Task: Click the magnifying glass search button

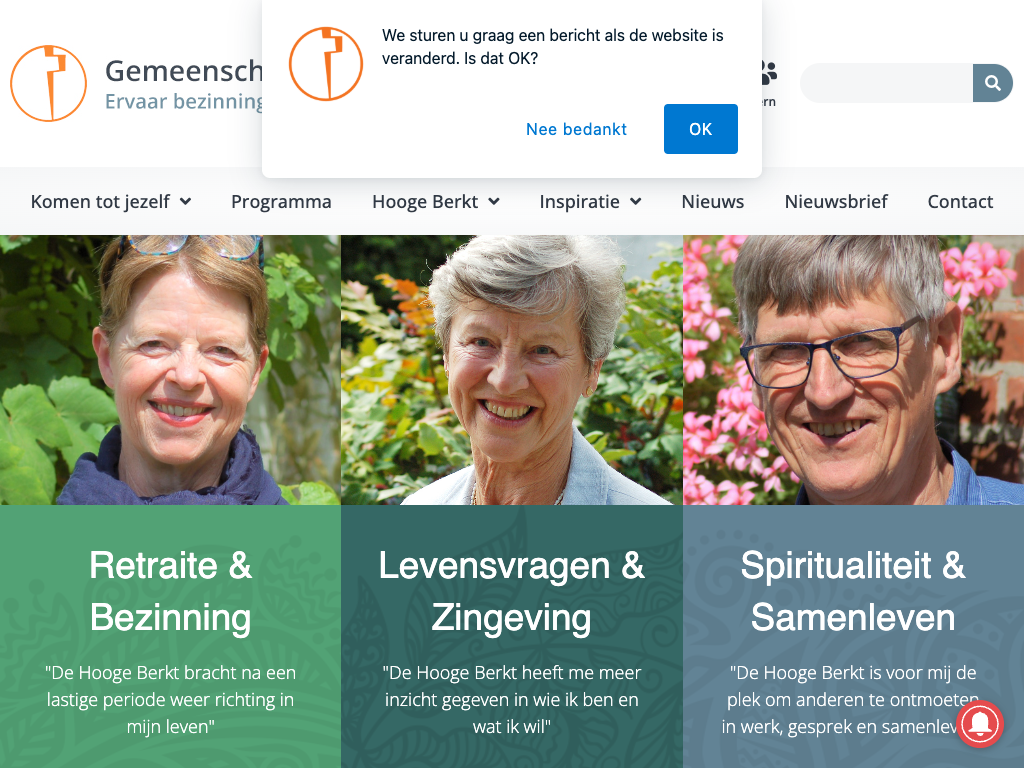Action: (x=992, y=83)
